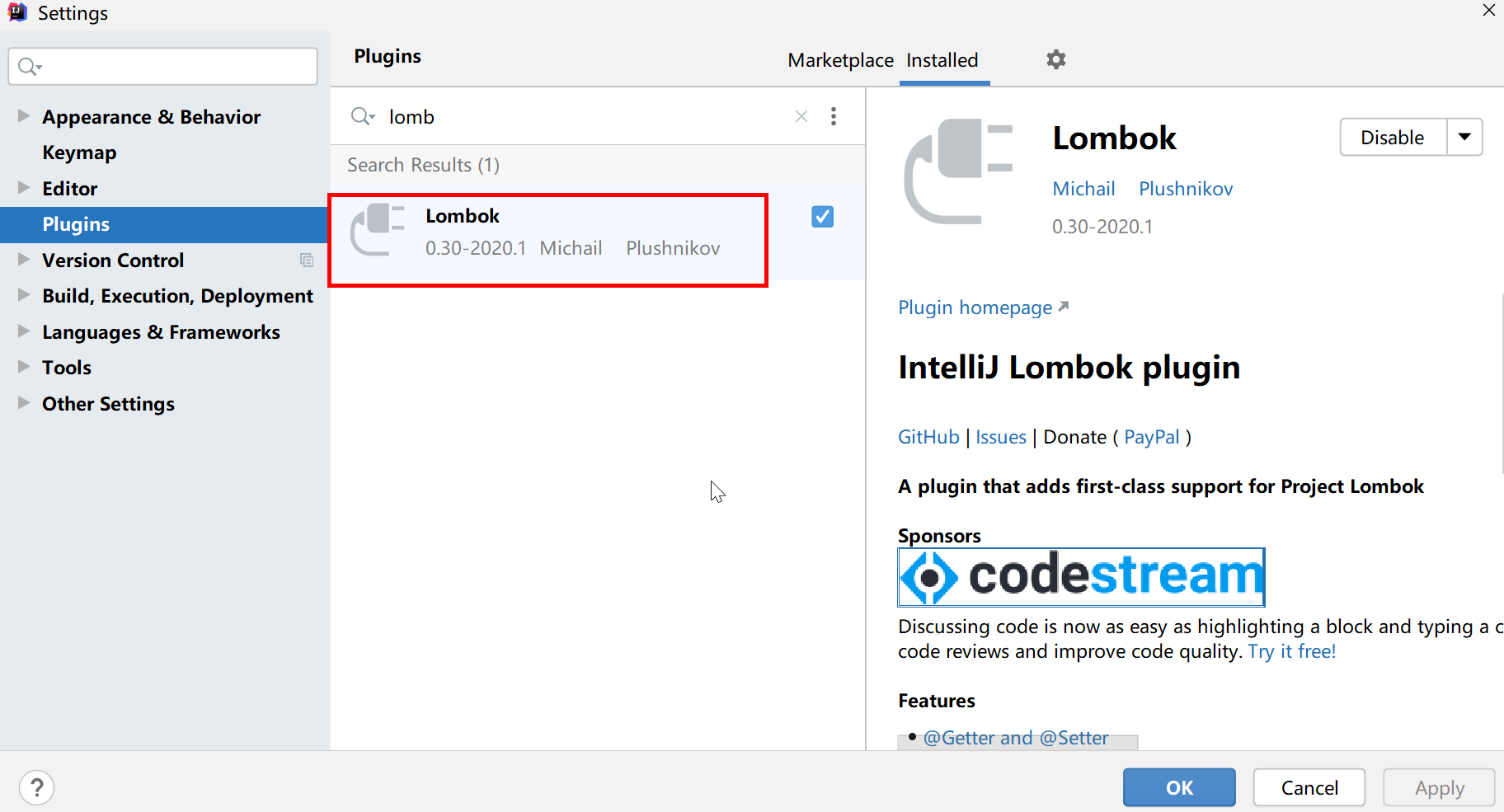Image resolution: width=1504 pixels, height=812 pixels.
Task: Click the Sponsors heading text
Action: tap(939, 536)
